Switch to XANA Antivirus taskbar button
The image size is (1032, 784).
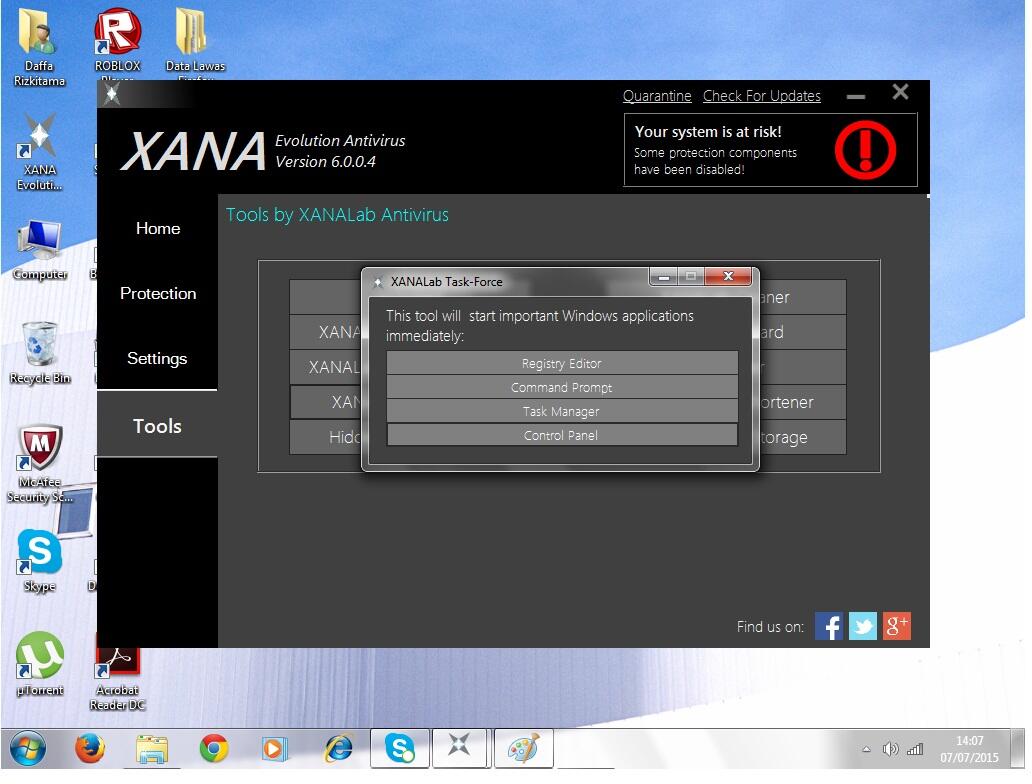tap(459, 748)
